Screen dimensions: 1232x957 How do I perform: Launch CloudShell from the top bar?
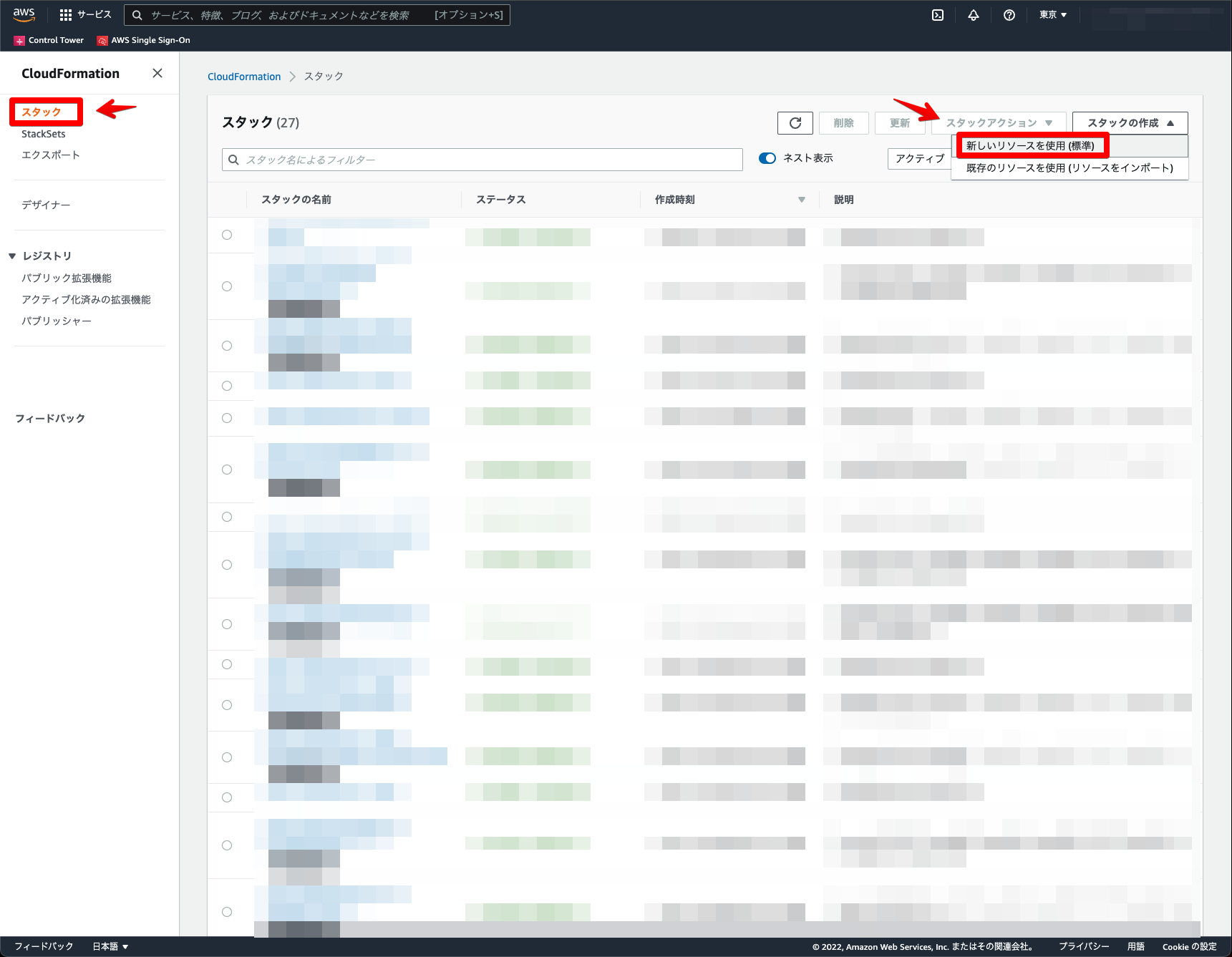pos(938,15)
